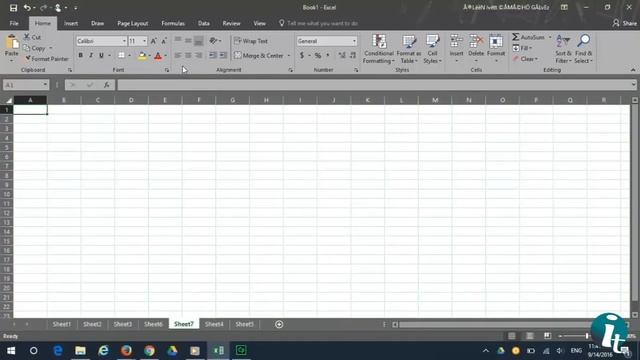Open Find & Select magnifier menu
The image size is (640, 360).
coord(584,49)
